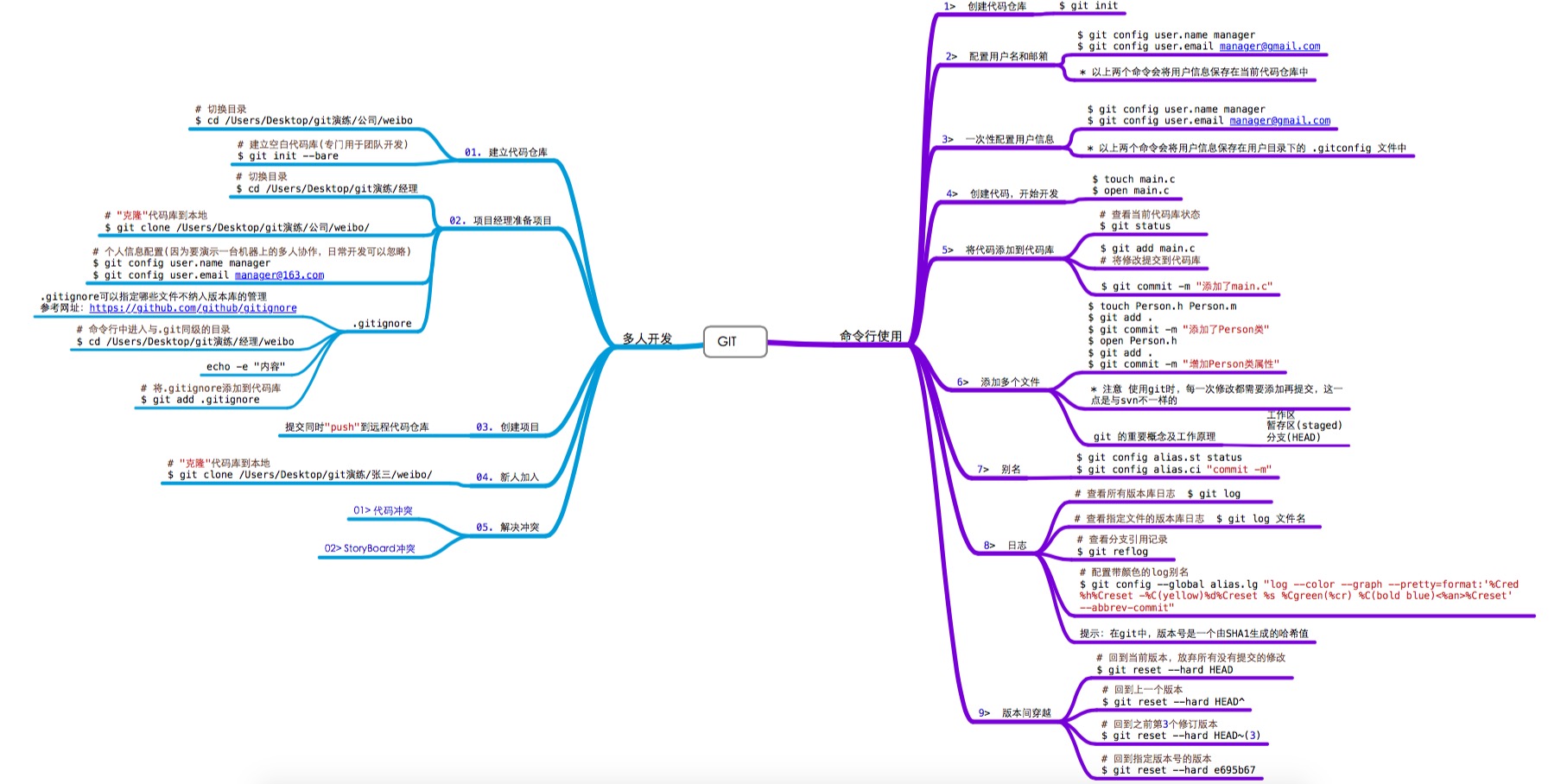This screenshot has height=784, width=1561.
Task: Click the 02. 项目经理准备项目 node
Action: (500, 220)
